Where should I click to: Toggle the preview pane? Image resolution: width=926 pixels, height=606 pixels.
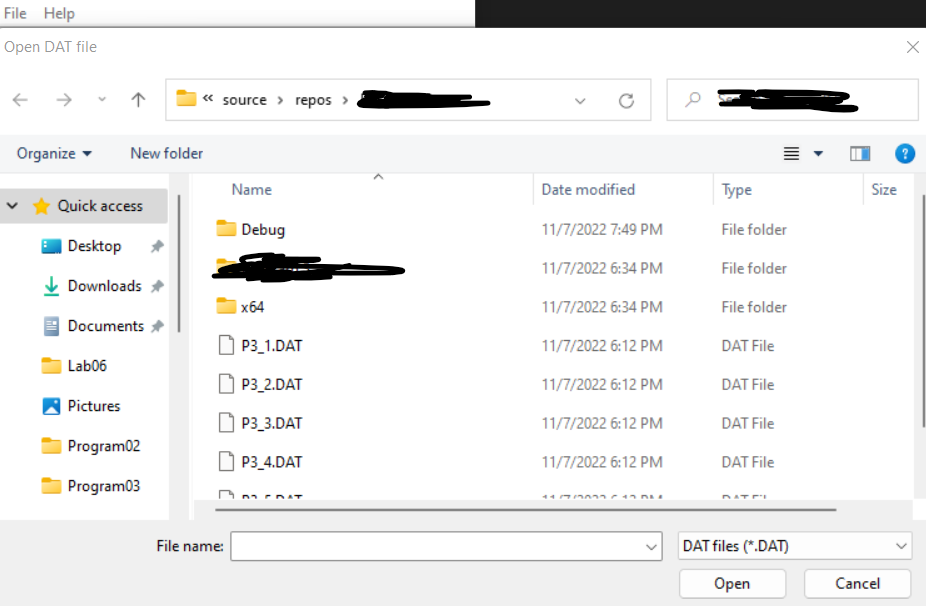pos(860,154)
